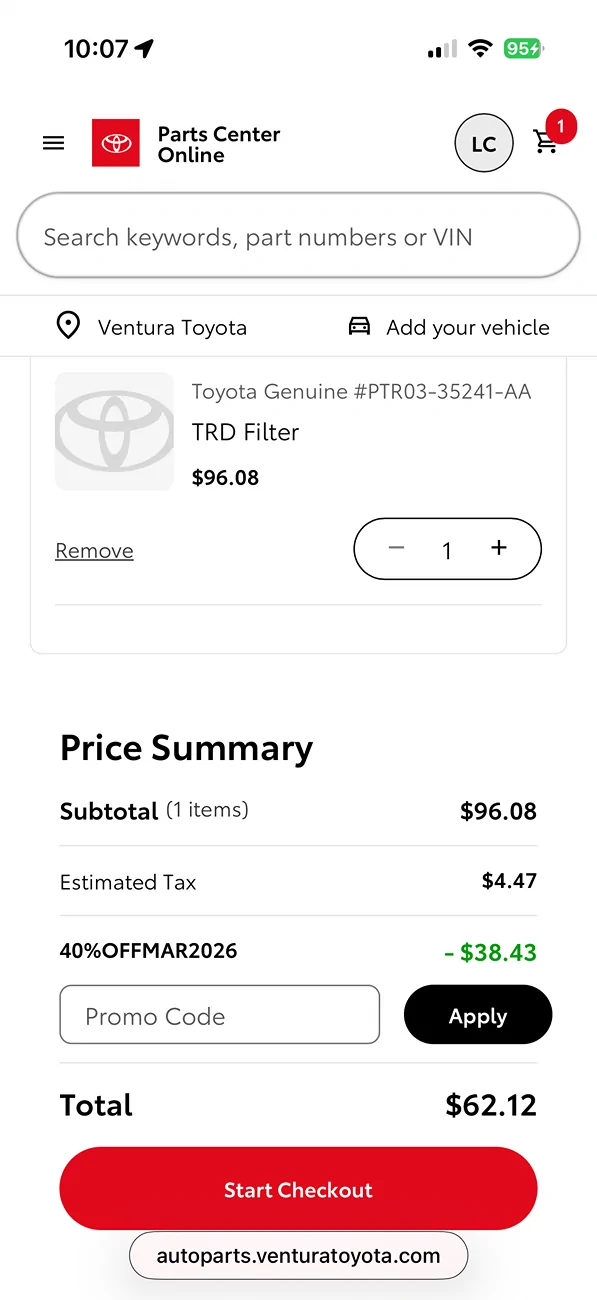The width and height of the screenshot is (597, 1300).
Task: Open the LC account avatar
Action: click(484, 144)
